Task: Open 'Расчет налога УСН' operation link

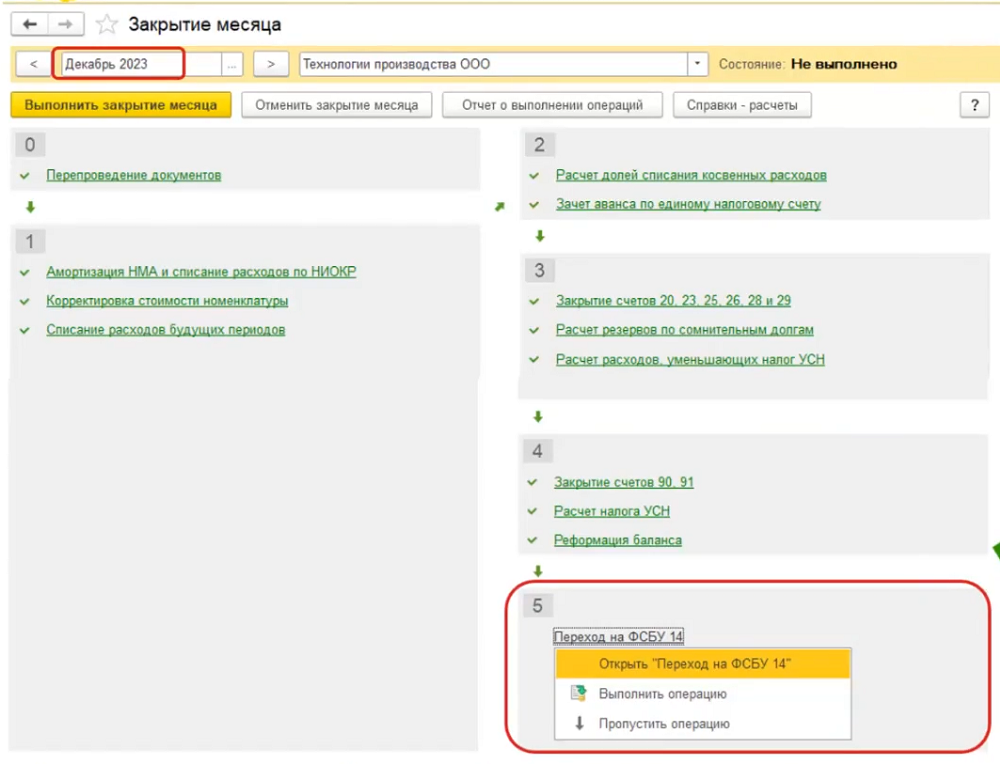Action: pyautogui.click(x=612, y=512)
